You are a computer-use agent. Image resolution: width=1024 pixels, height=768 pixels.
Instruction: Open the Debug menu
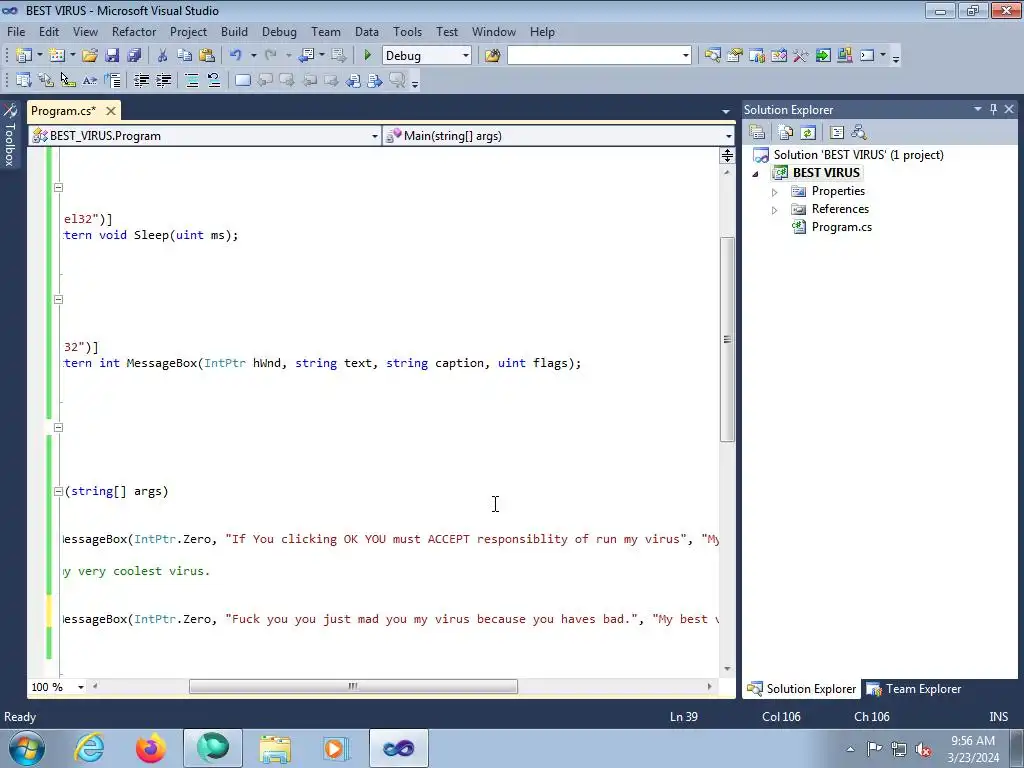pos(279,31)
